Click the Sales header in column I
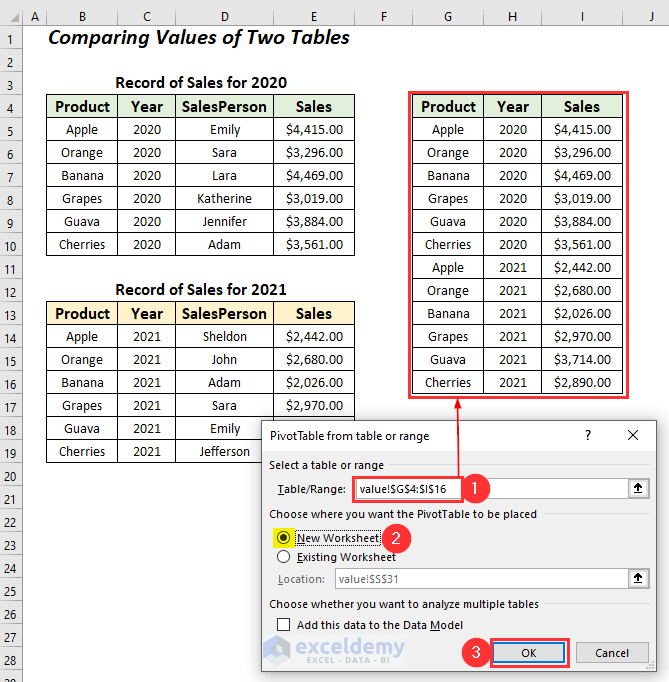669x682 pixels. tap(582, 106)
